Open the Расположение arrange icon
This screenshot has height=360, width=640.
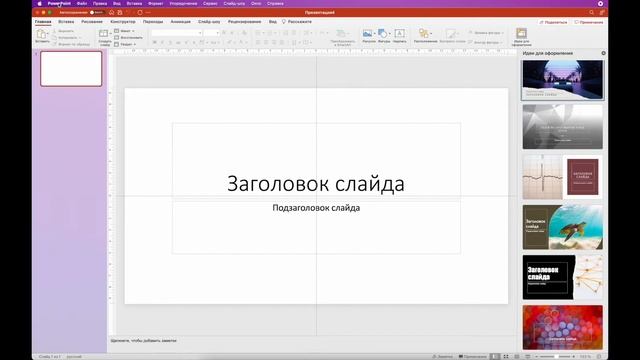click(424, 34)
